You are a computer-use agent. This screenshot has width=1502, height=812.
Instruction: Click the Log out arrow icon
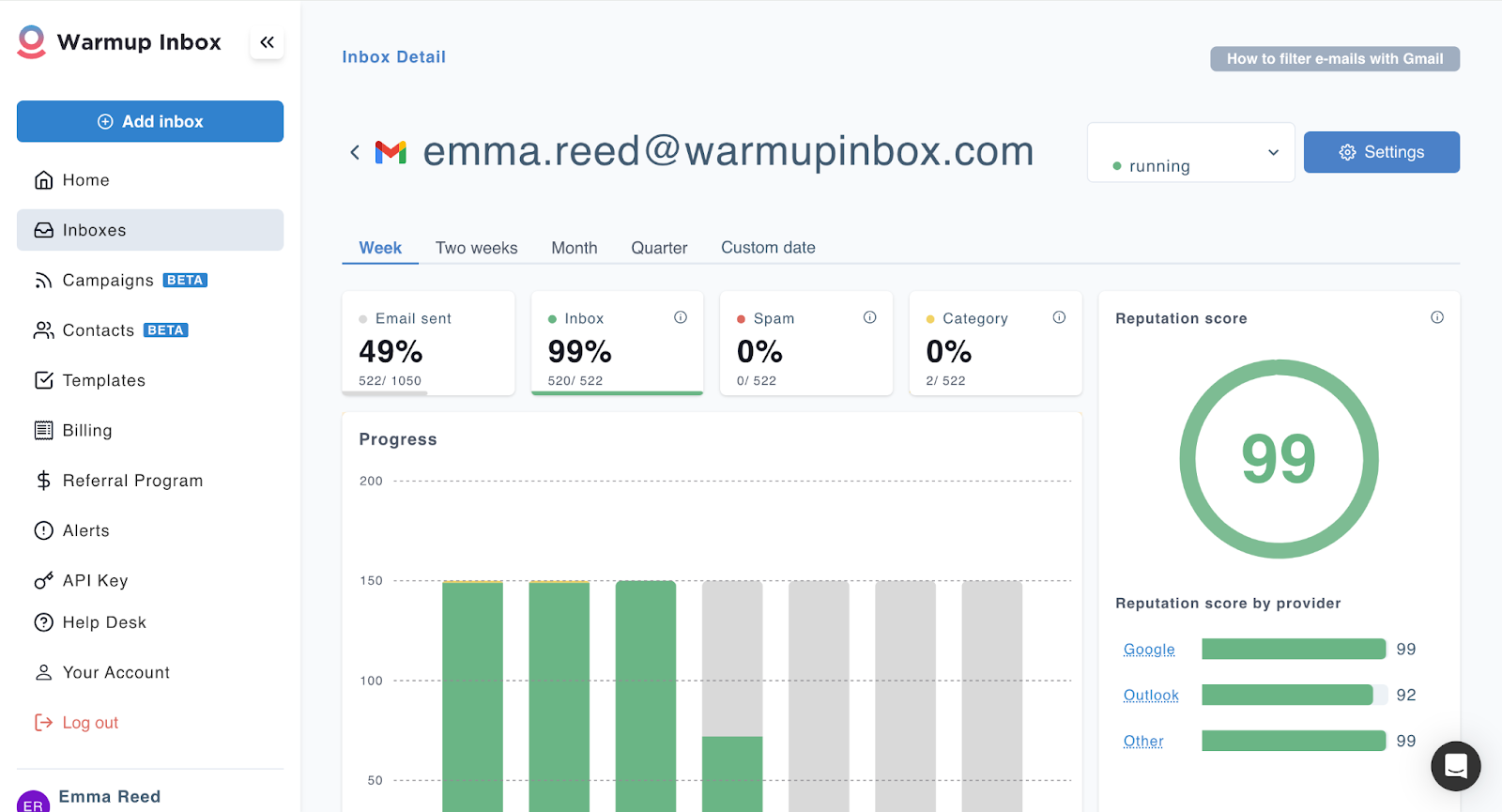point(43,723)
